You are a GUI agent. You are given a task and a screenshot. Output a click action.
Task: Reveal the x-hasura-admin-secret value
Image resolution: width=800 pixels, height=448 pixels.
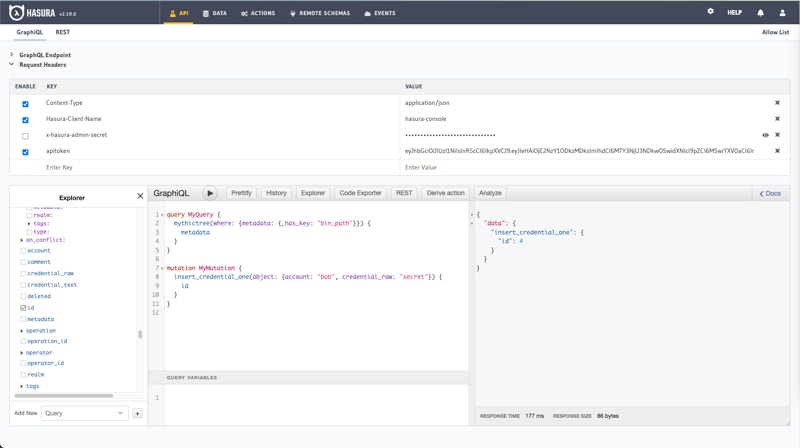(x=766, y=135)
